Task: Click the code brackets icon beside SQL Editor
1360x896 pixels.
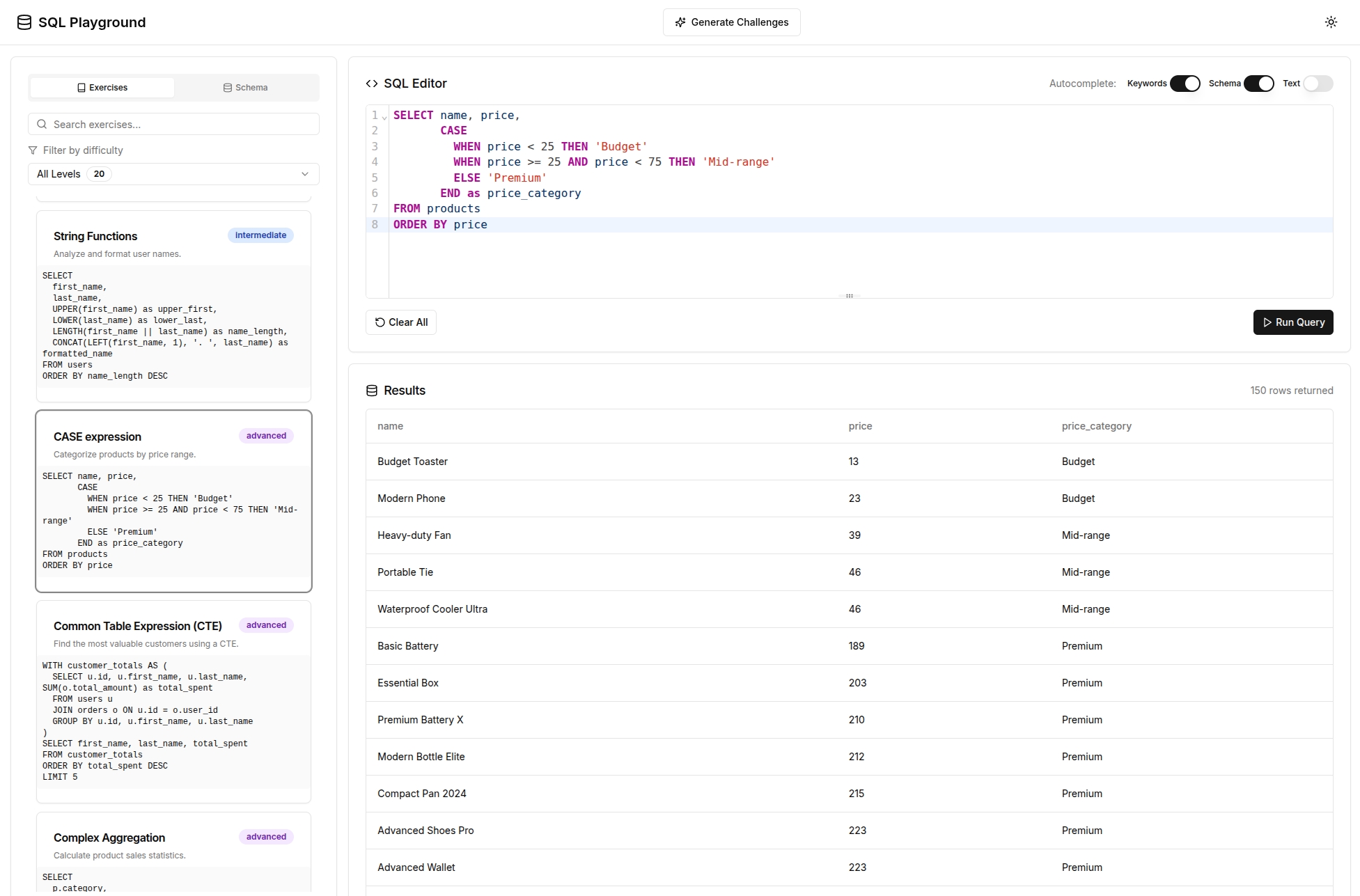Action: 372,84
